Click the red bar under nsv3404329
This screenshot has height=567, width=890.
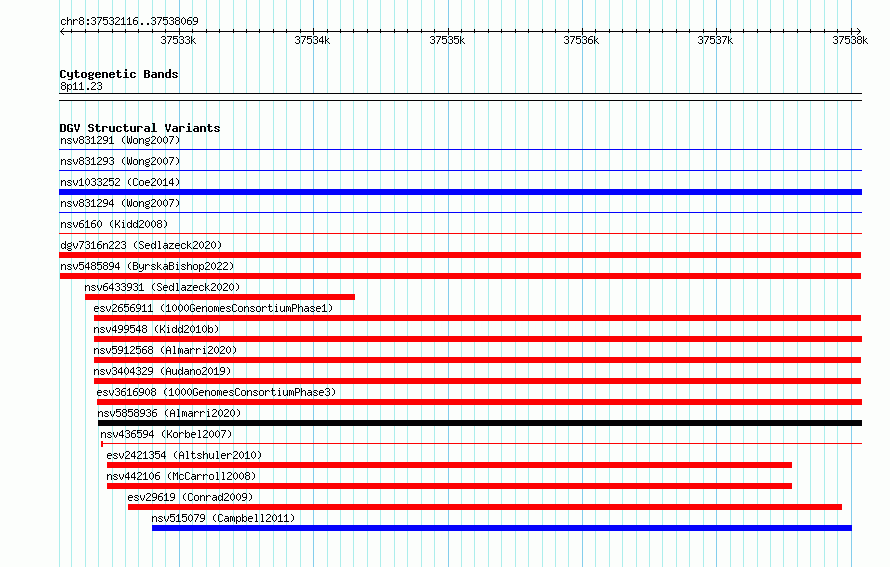[x=477, y=381]
